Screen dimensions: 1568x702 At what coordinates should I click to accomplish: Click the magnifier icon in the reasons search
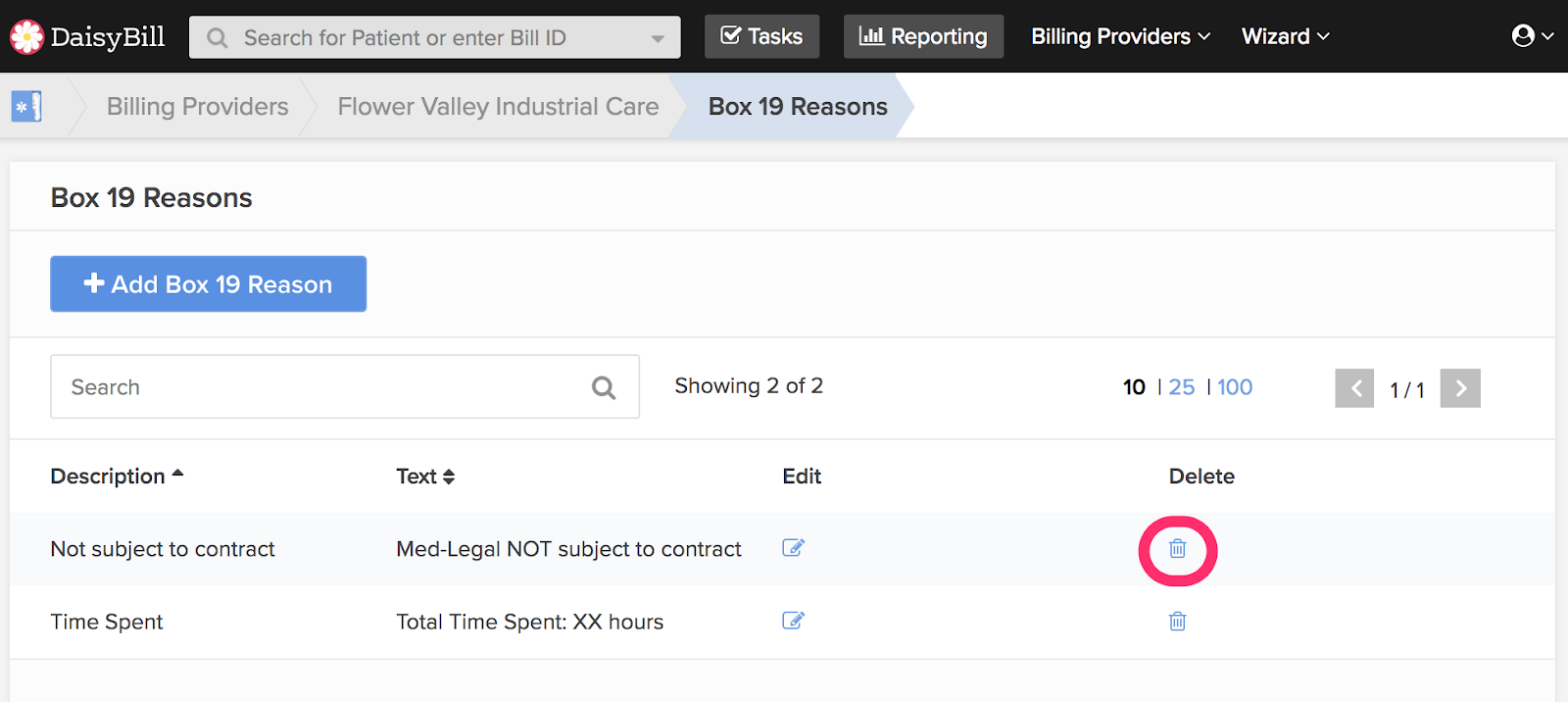pos(604,388)
